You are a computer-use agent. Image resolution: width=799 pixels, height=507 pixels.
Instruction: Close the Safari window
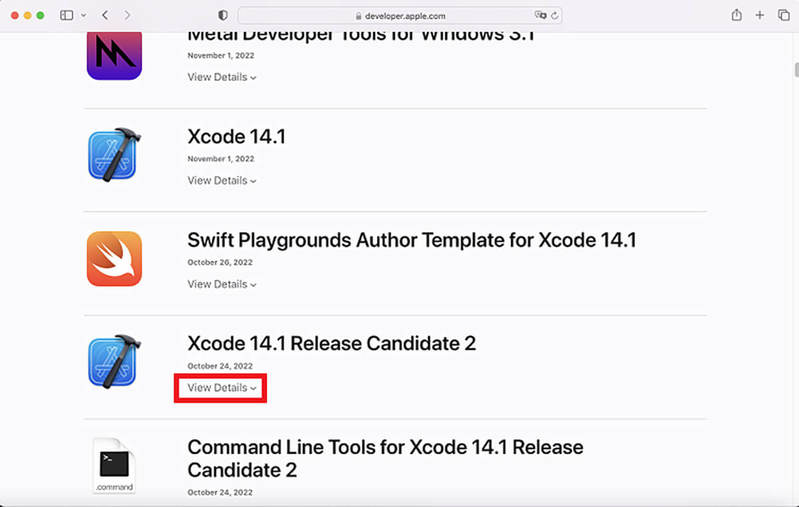point(15,15)
